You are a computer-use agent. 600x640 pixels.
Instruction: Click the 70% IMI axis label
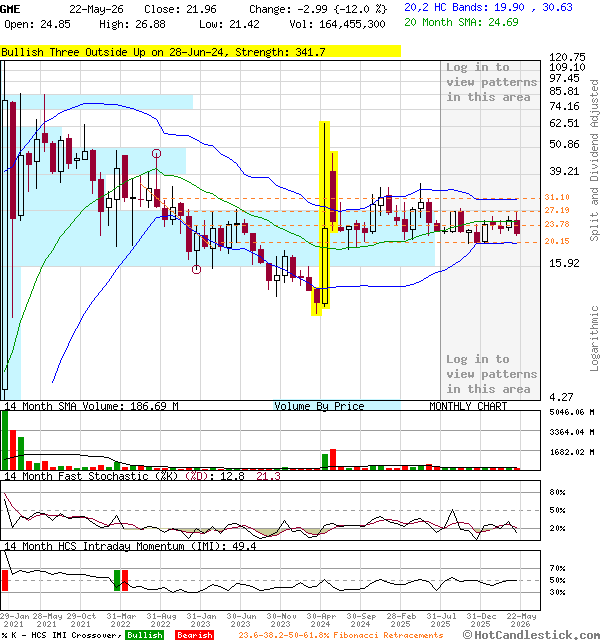(x=557, y=568)
